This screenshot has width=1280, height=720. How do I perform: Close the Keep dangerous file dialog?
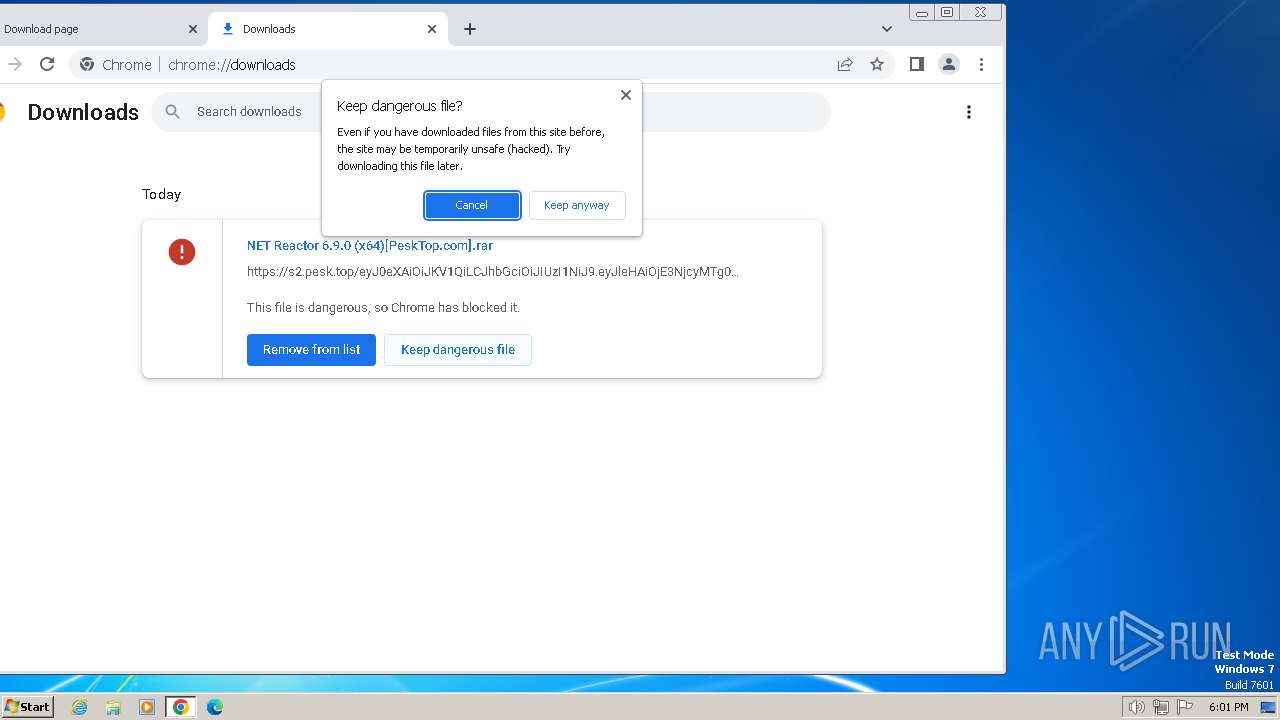626,95
